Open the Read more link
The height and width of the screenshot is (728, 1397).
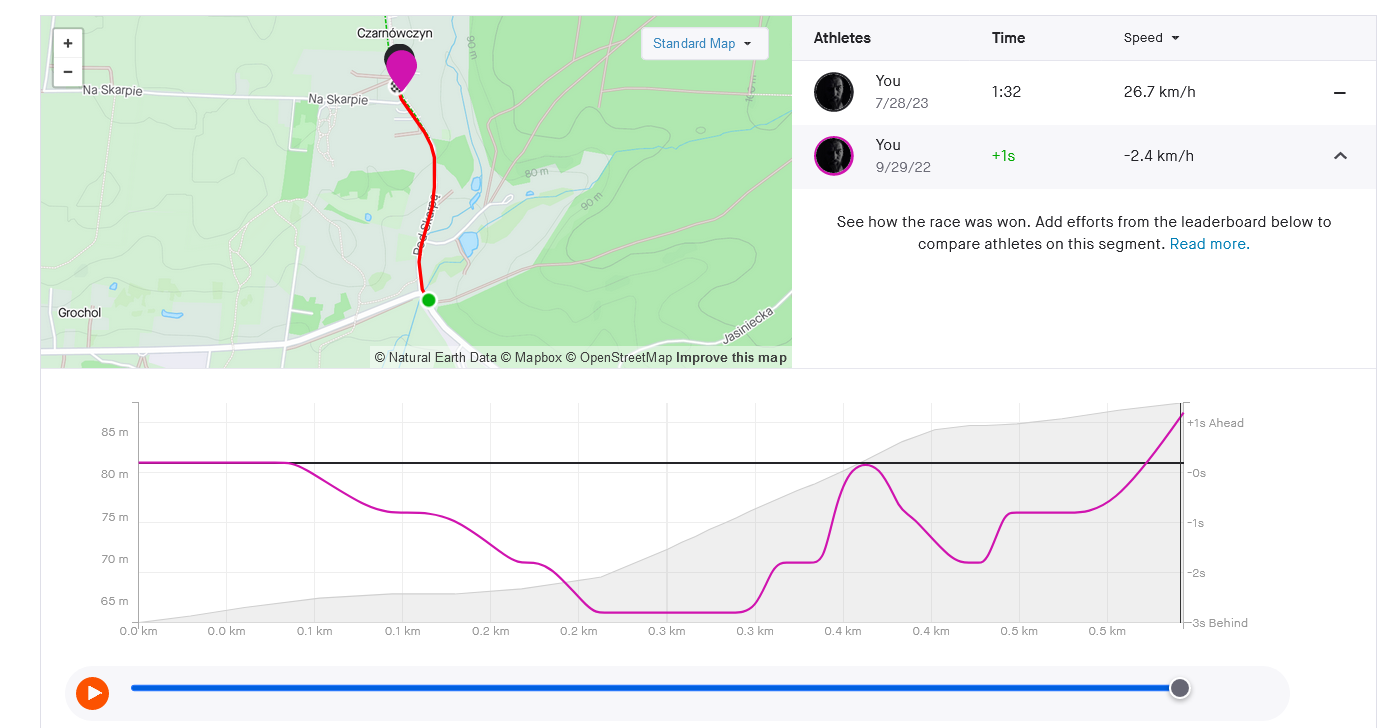tap(1209, 244)
